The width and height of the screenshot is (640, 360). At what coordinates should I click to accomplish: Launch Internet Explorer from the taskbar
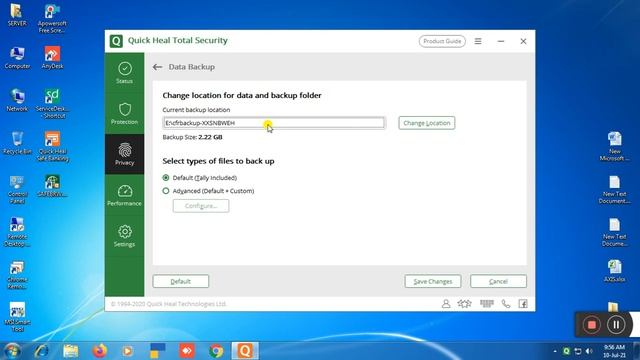(x=41, y=351)
